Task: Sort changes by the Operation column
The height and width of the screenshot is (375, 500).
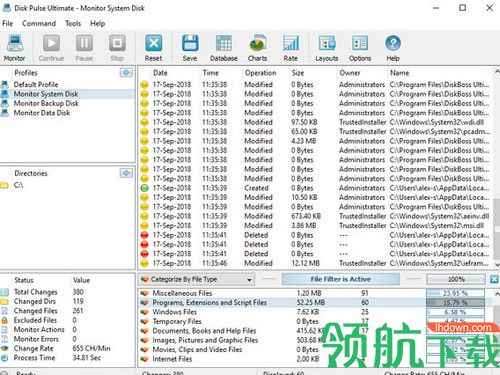Action: pyautogui.click(x=260, y=73)
